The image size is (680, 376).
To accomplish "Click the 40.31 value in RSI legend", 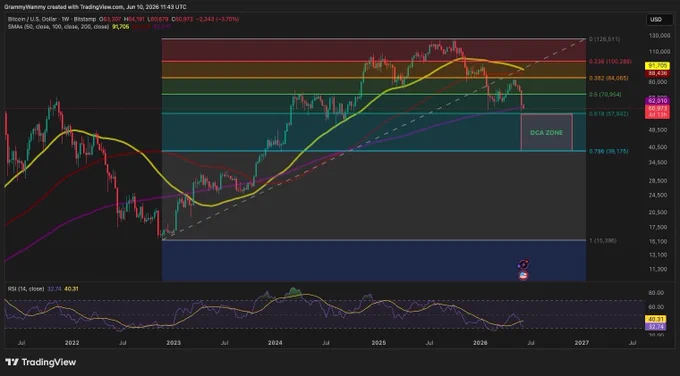I will 71,289.
